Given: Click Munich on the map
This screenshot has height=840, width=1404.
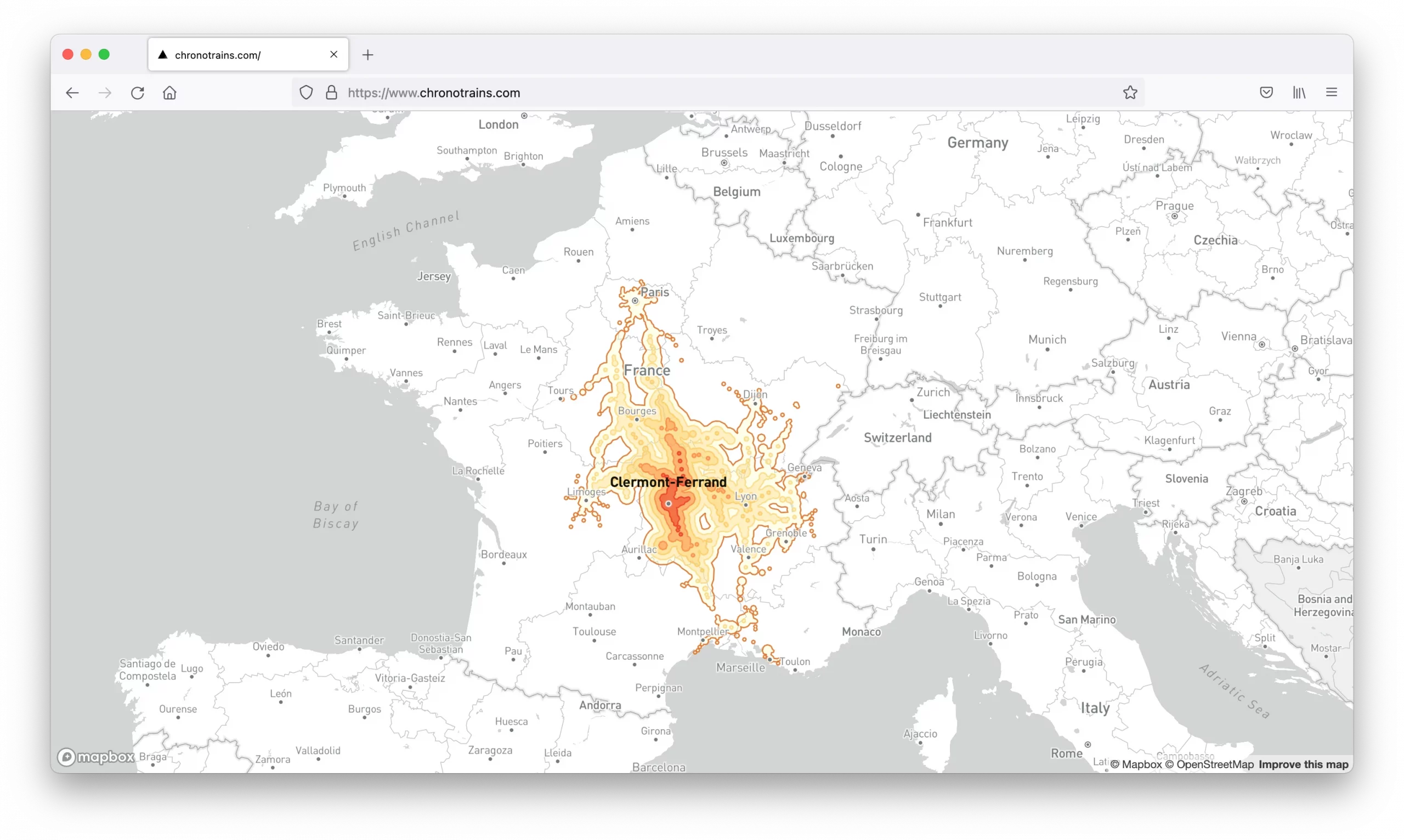Looking at the screenshot, I should tap(1047, 339).
